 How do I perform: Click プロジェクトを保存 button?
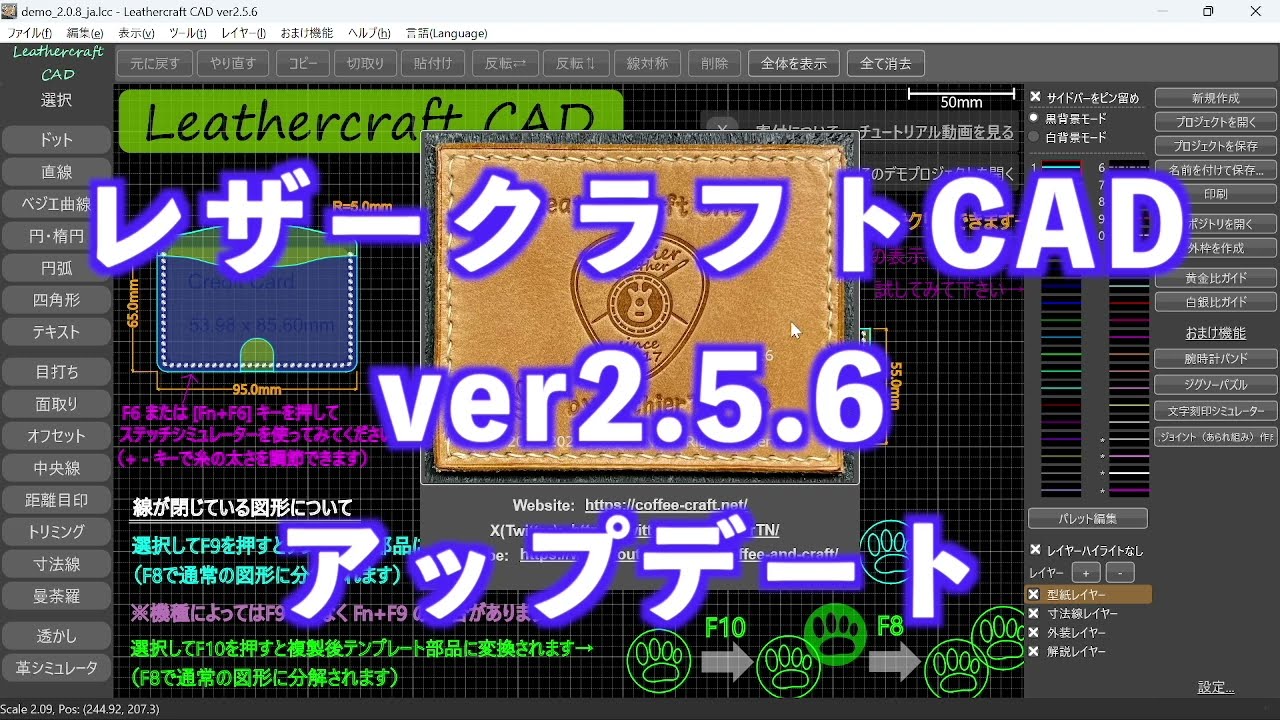pyautogui.click(x=1216, y=146)
